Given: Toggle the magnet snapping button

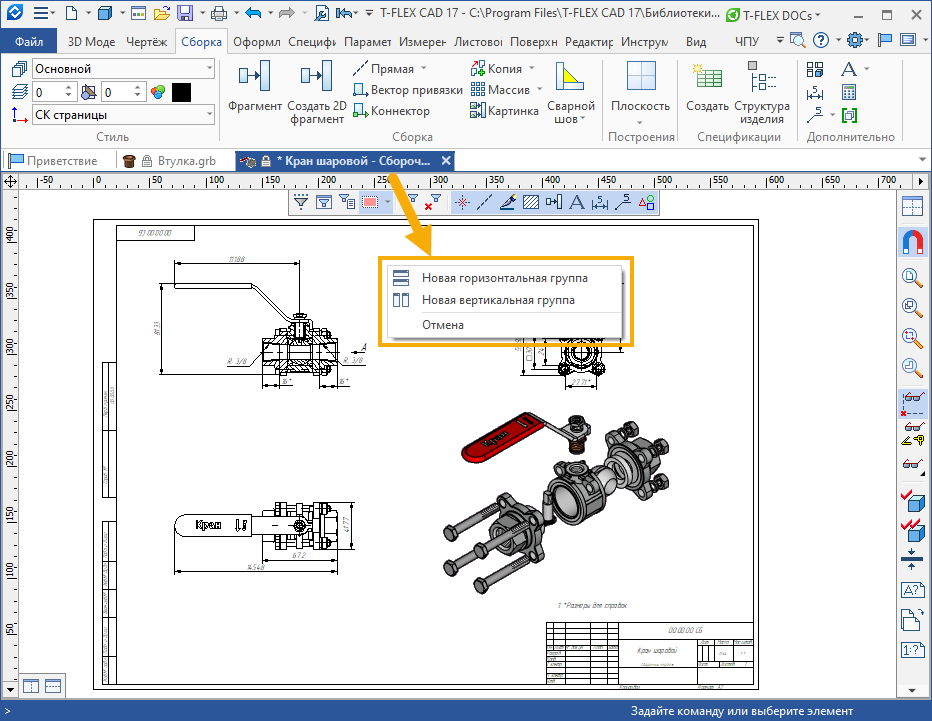Looking at the screenshot, I should [x=912, y=243].
